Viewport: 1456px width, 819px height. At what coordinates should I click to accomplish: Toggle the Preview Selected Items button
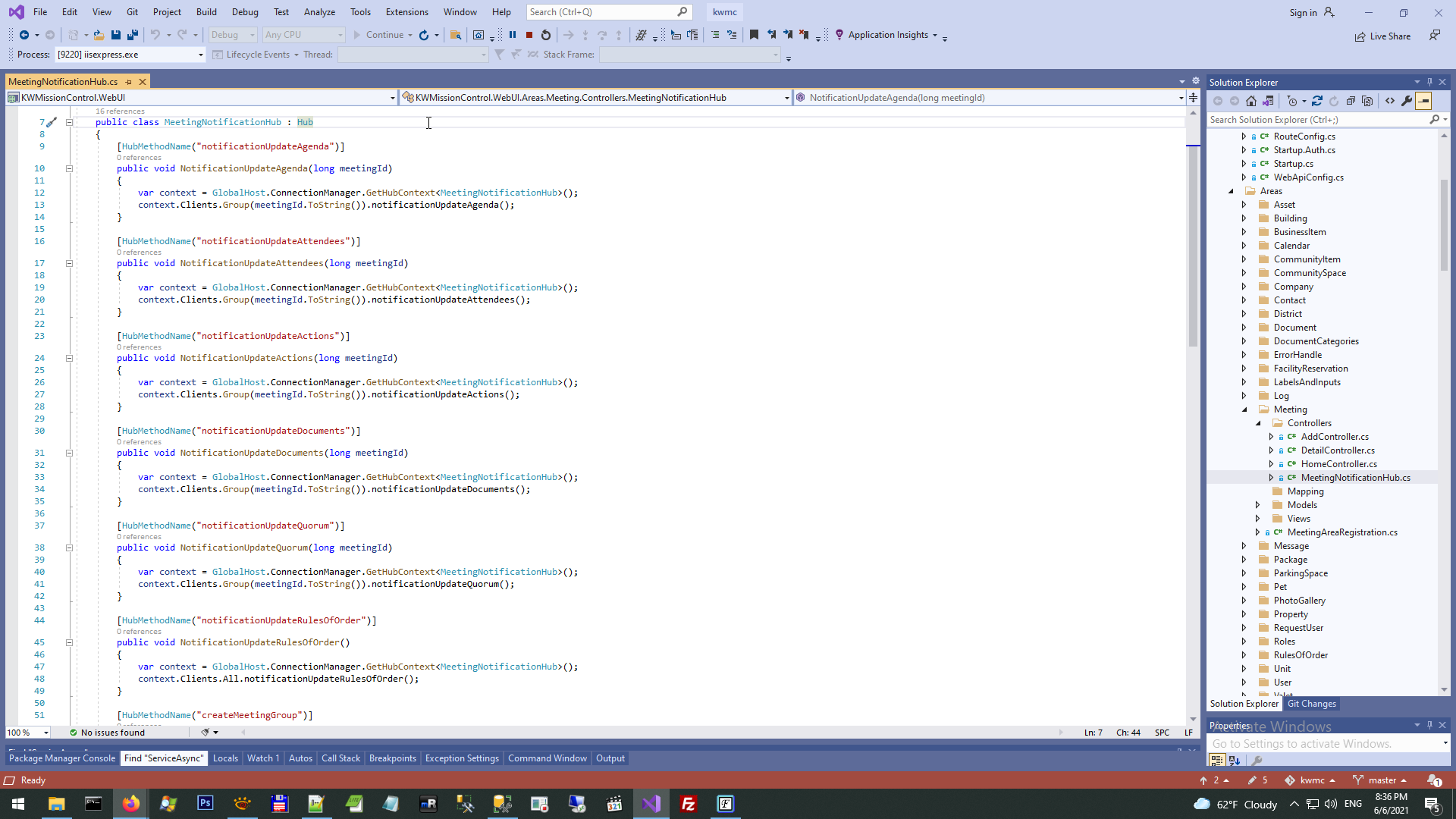[1423, 101]
